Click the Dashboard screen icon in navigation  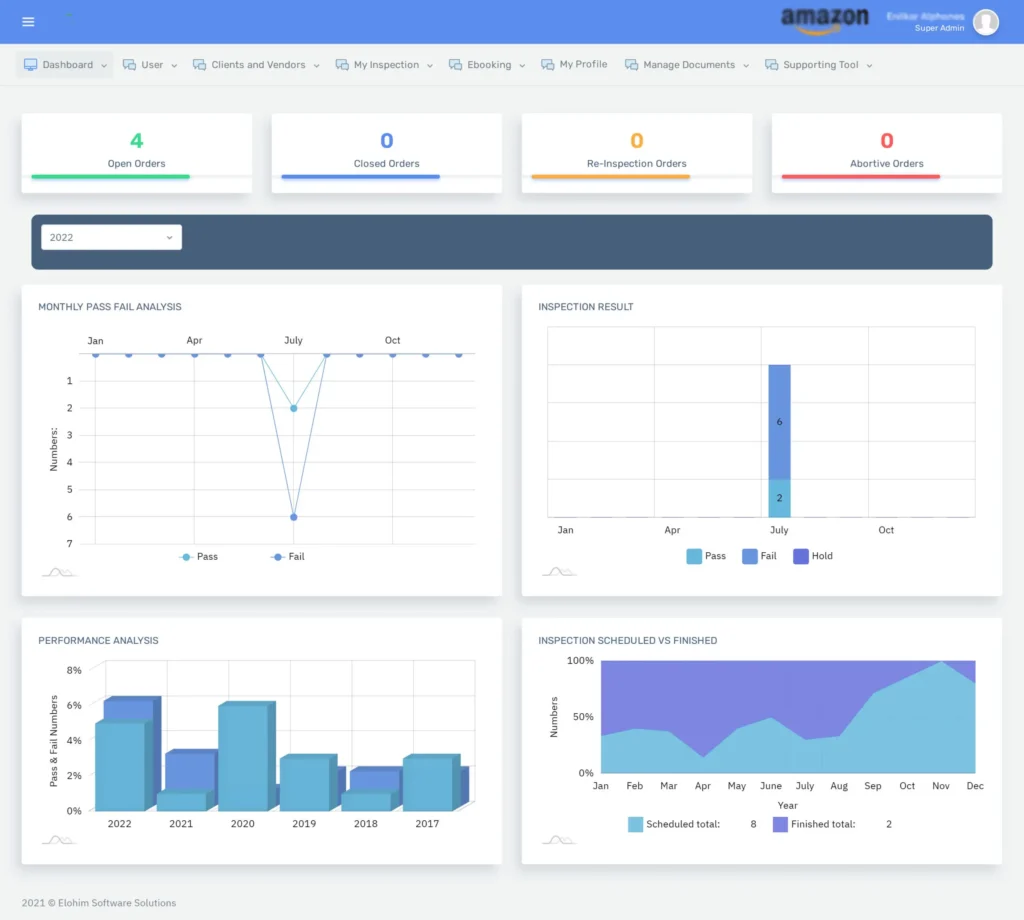click(32, 64)
